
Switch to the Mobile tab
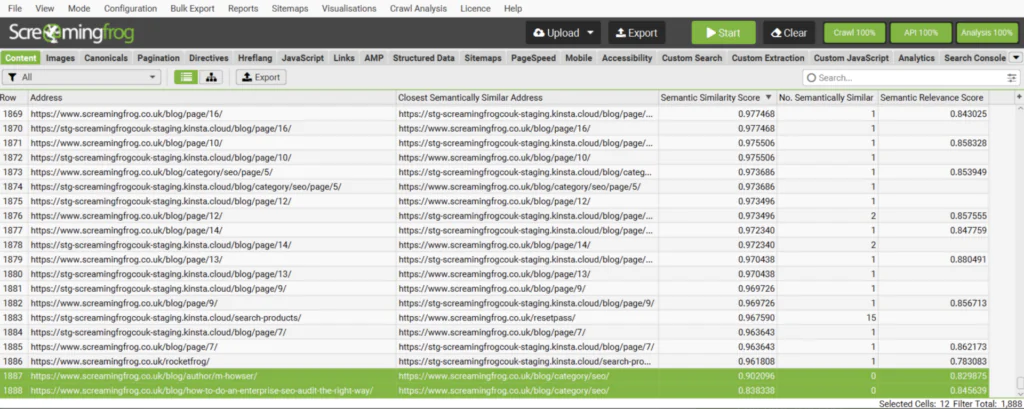579,58
